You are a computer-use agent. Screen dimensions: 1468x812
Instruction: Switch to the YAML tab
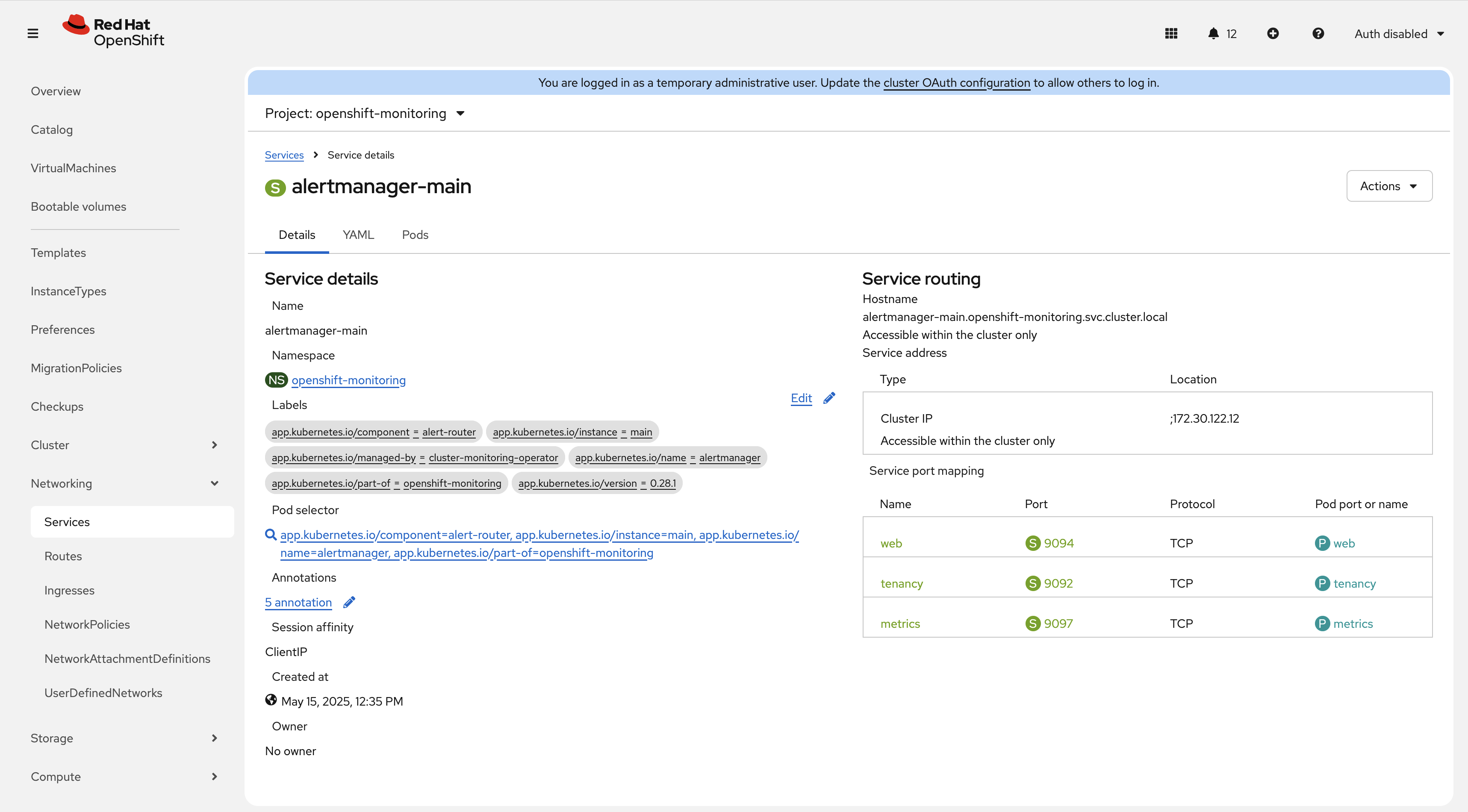[358, 235]
